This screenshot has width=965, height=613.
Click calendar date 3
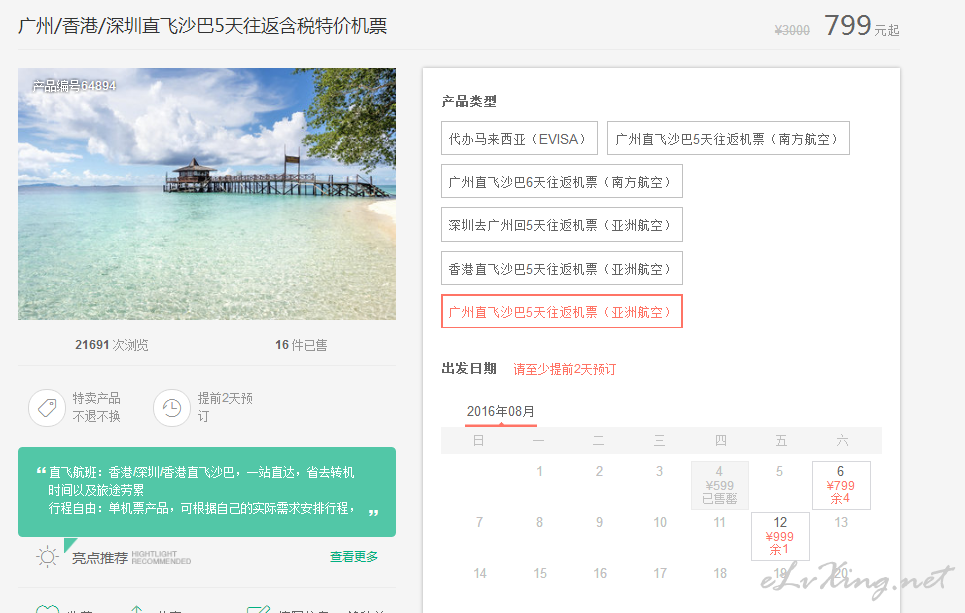tap(659, 471)
